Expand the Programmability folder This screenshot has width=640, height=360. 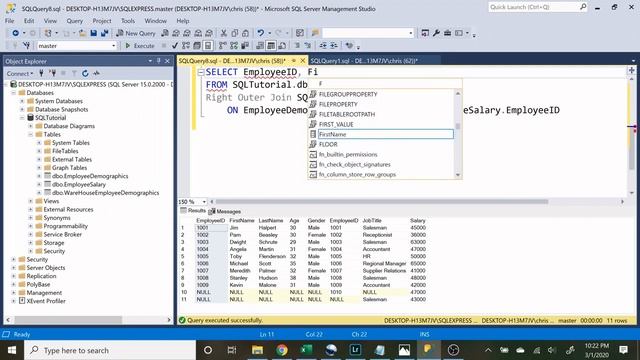pos(31,226)
